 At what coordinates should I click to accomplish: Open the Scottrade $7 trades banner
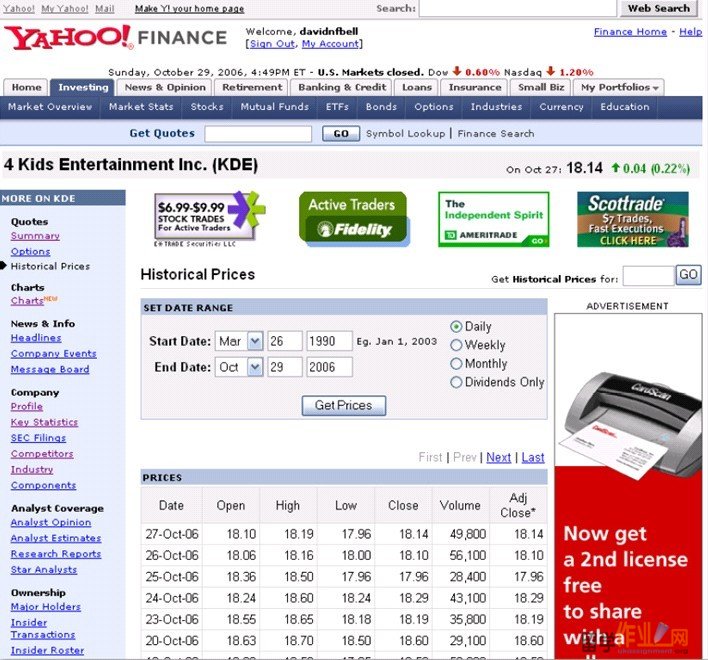(x=633, y=219)
